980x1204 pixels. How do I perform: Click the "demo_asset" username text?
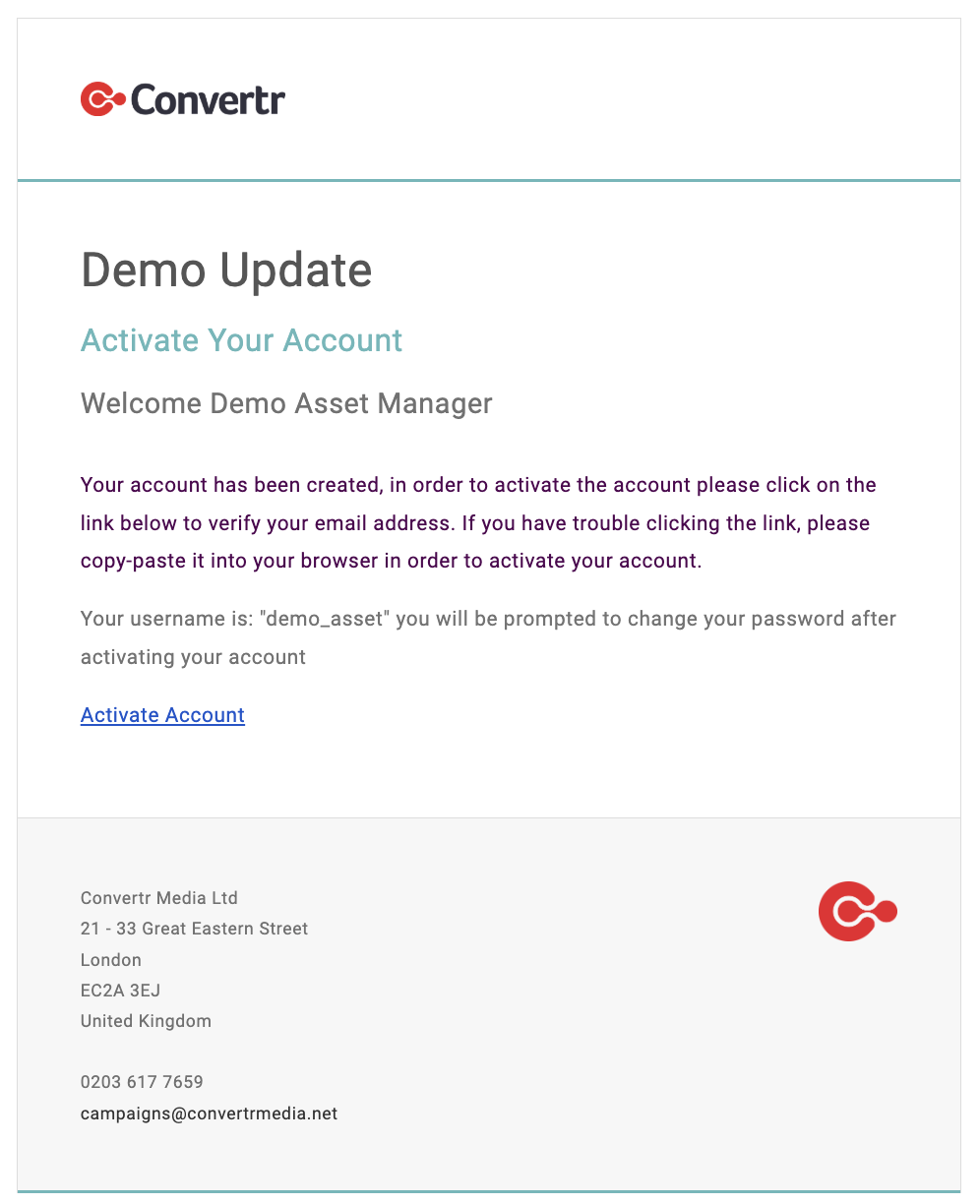click(x=324, y=620)
